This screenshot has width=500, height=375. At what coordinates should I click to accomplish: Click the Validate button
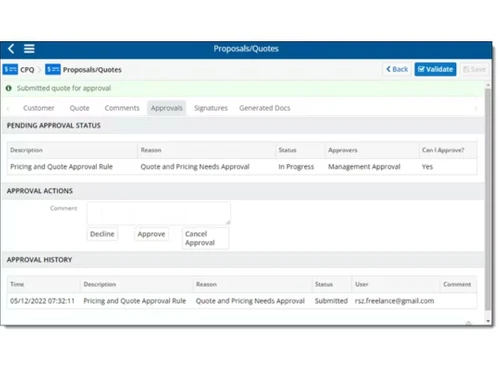pos(435,69)
